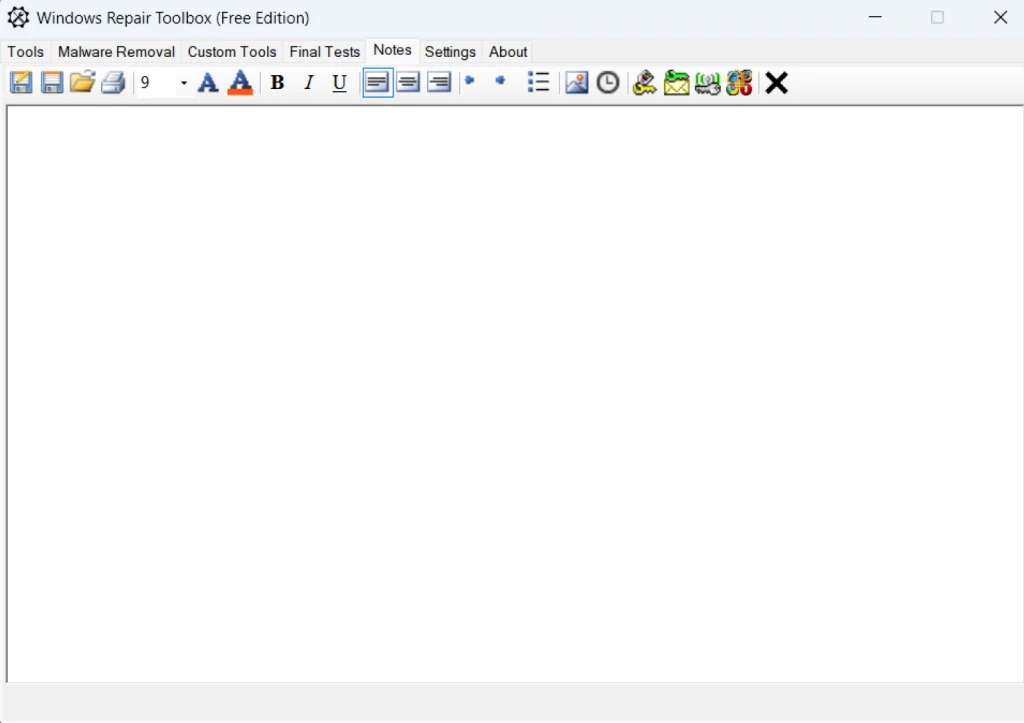
Task: Align text to the right
Action: [x=439, y=83]
